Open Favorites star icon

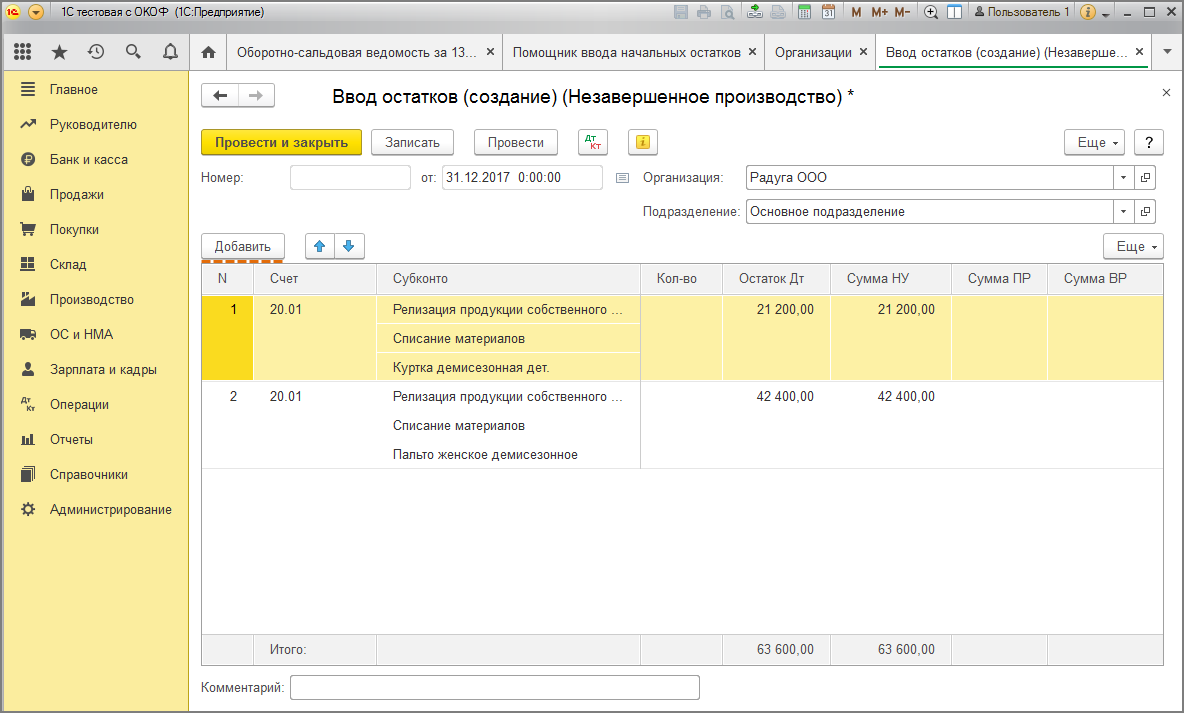59,52
